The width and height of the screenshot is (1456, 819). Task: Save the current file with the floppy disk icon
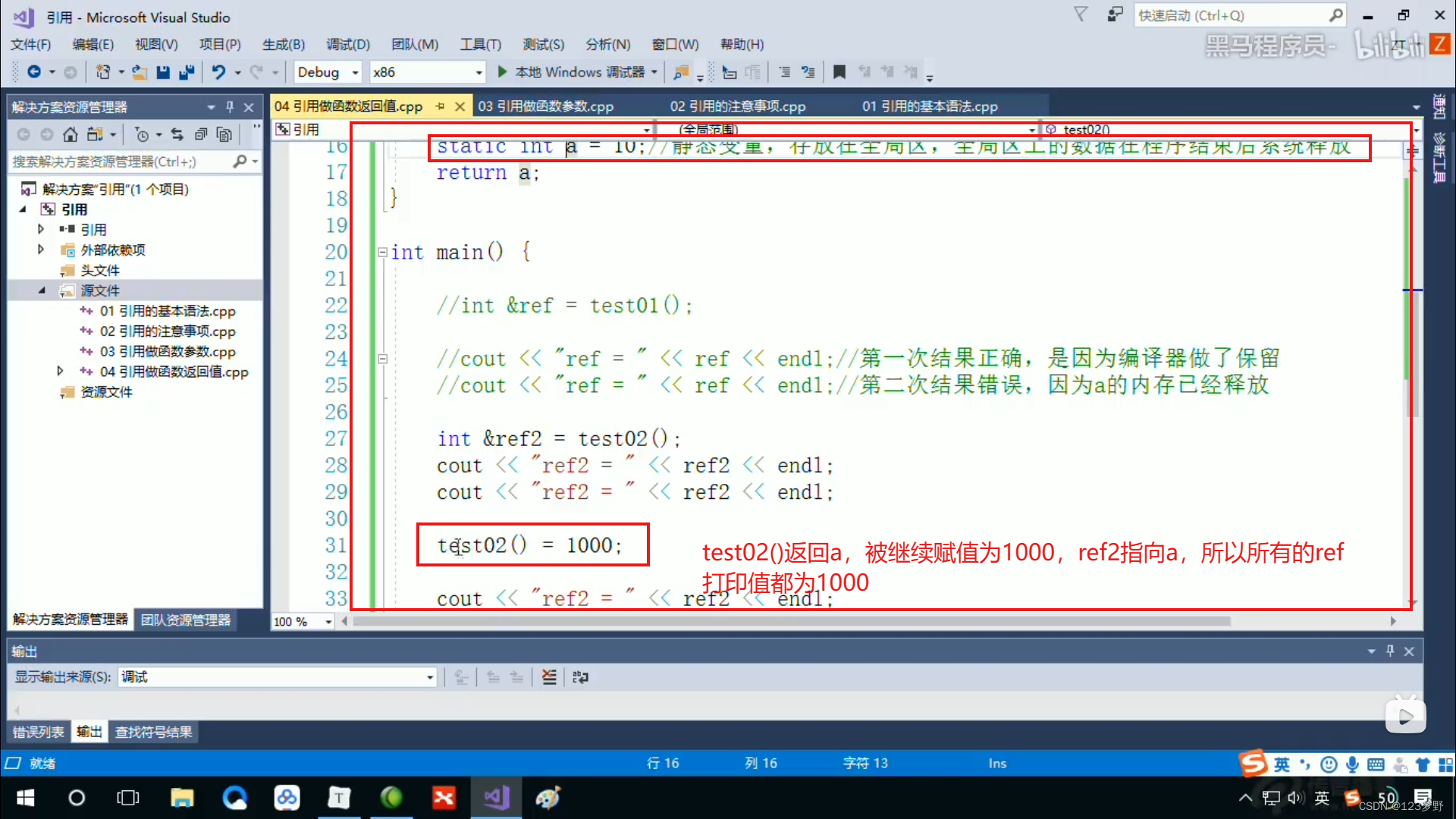[x=162, y=72]
